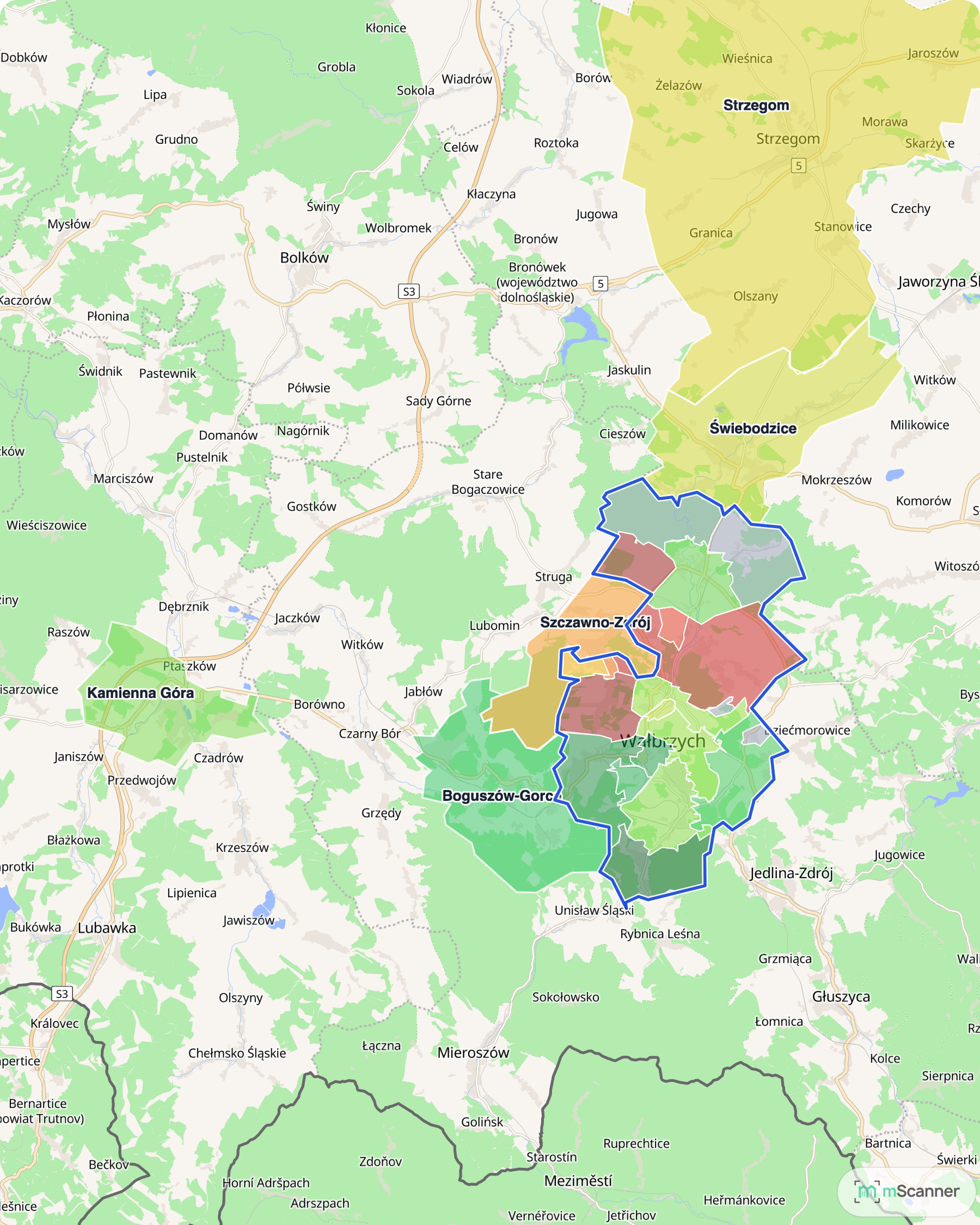Click the Jaskulin village label

tap(629, 370)
